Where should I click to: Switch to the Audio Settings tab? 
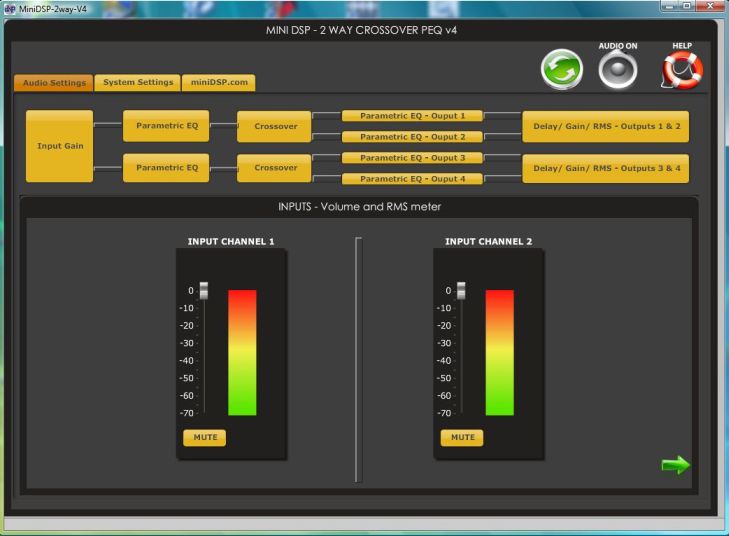coord(54,83)
